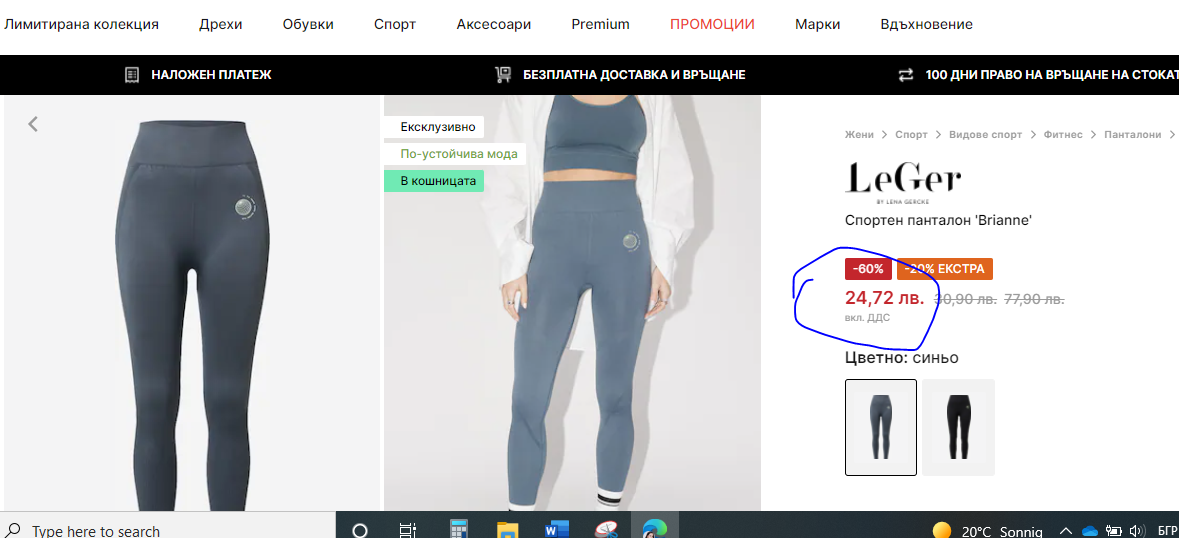Screen dimensions: 1179x538
Task: Click the previous image arrow
Action: point(33,124)
